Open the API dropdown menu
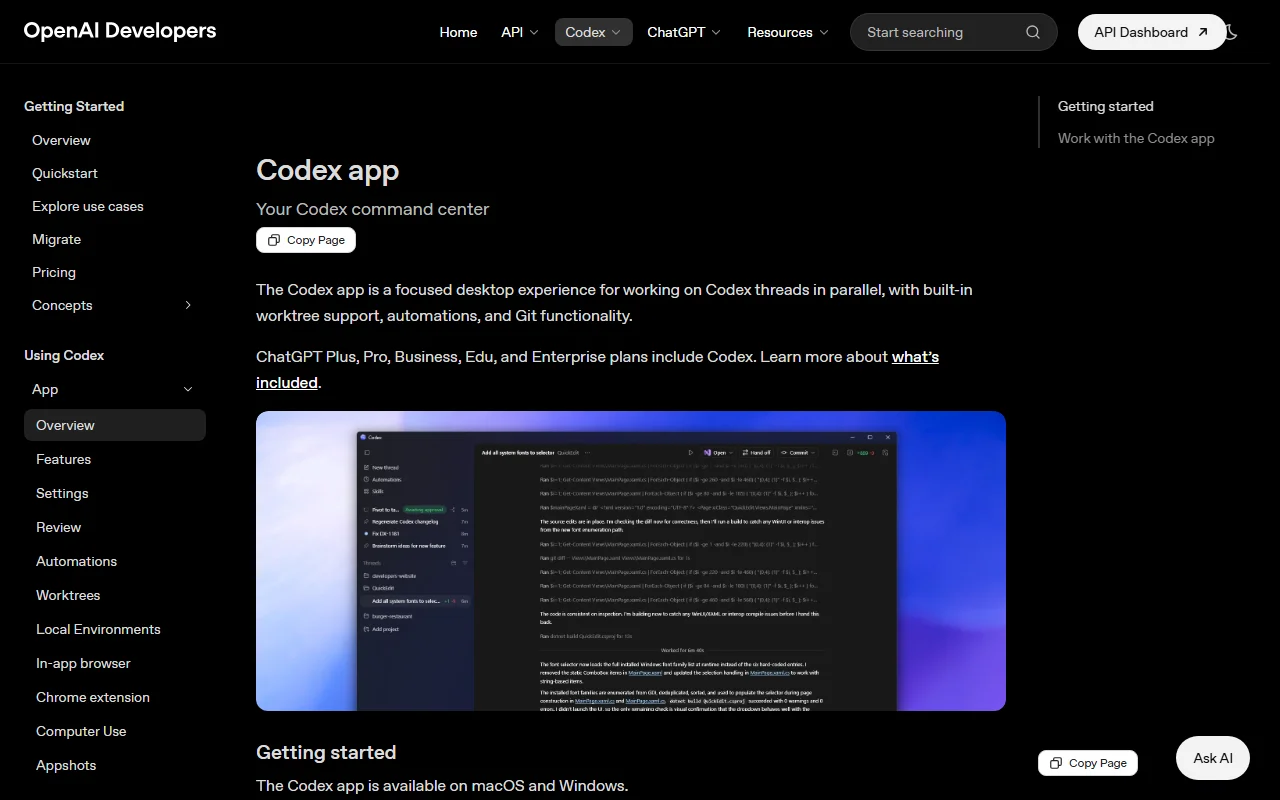 click(520, 32)
